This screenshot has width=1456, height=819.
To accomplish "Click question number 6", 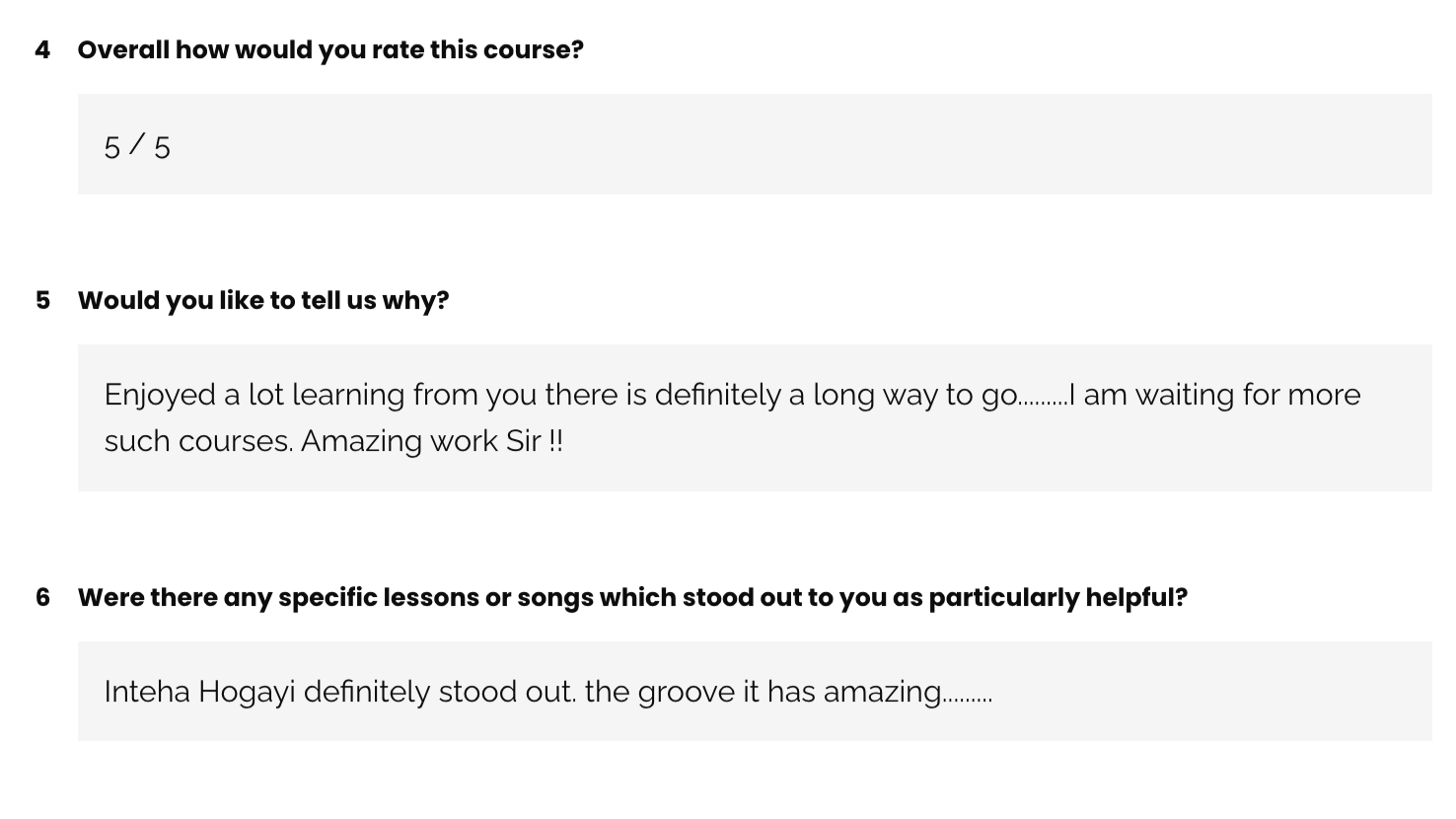I will tap(42, 598).
